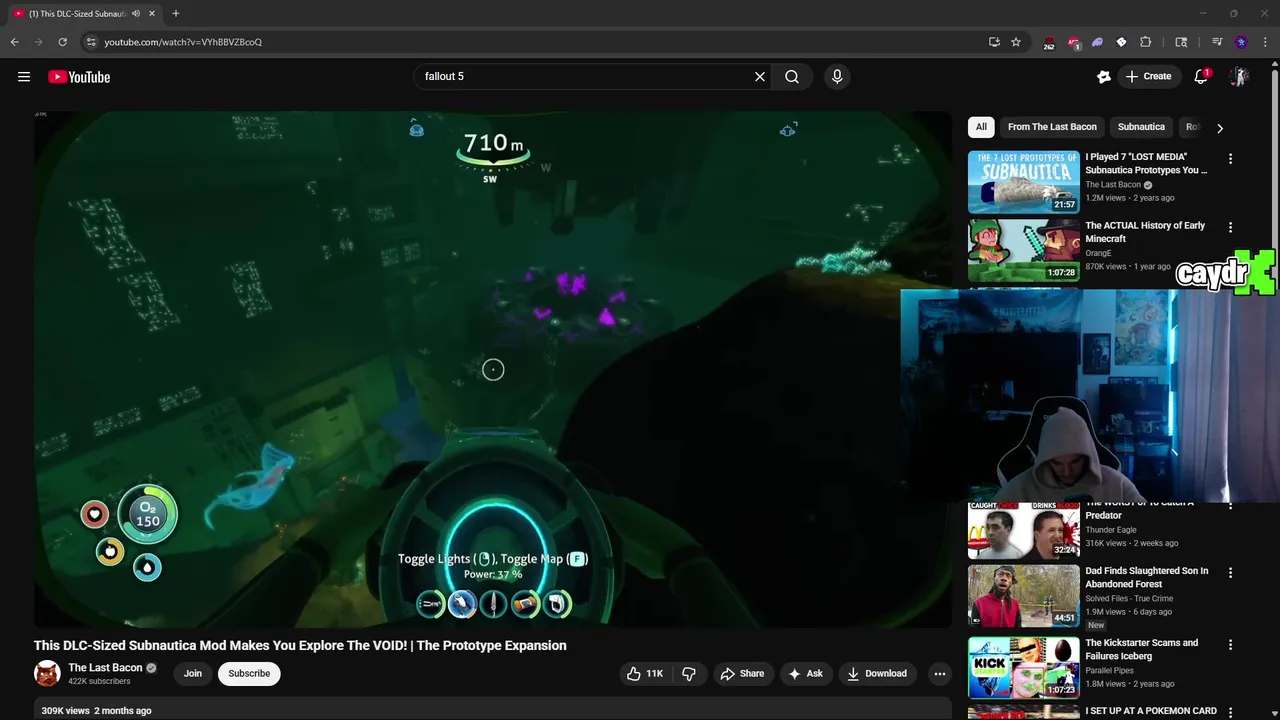This screenshot has height=720, width=1280.
Task: Click the address bar URL
Action: (183, 42)
